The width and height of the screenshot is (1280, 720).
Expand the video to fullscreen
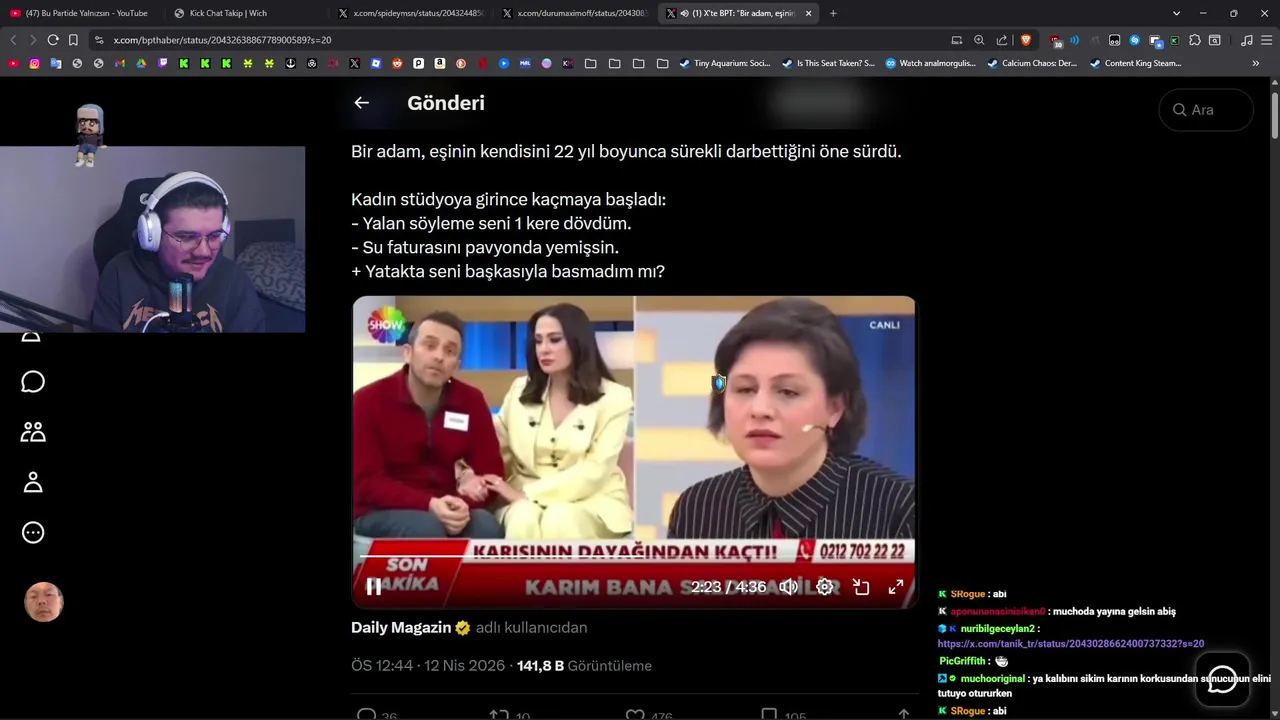coord(896,587)
